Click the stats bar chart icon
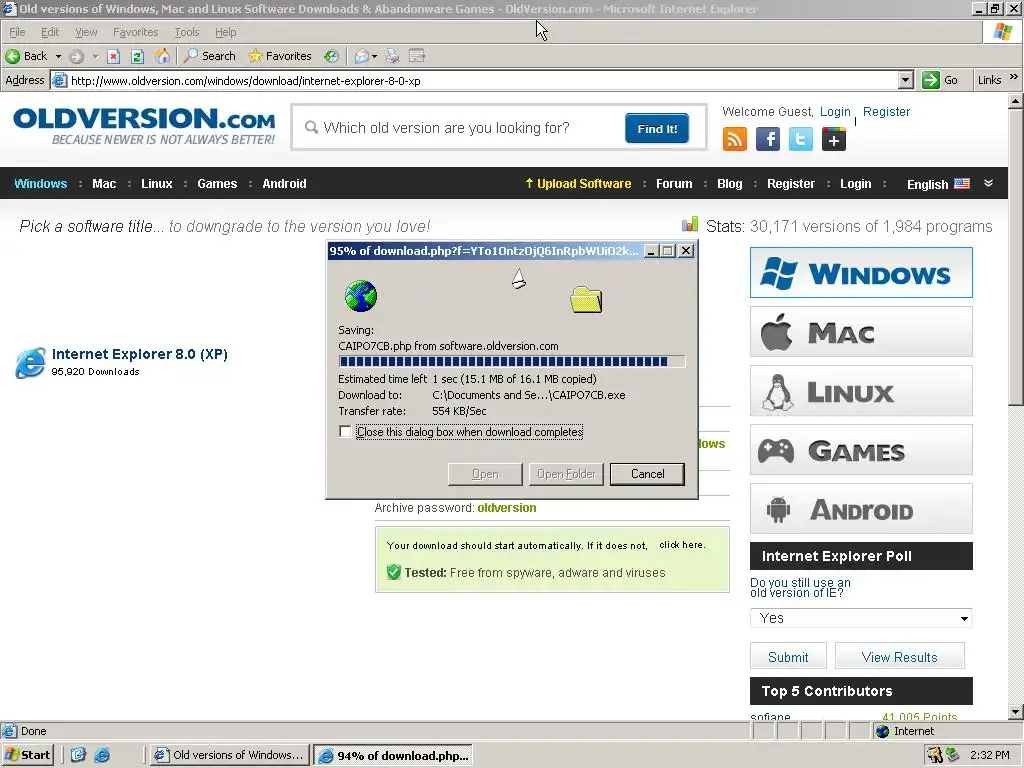 [x=690, y=225]
